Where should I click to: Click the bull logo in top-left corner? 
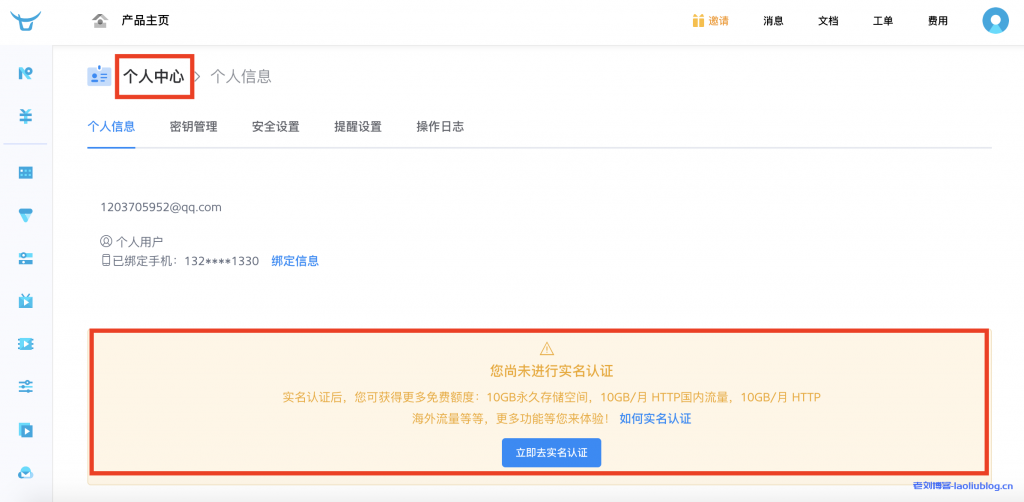[x=26, y=20]
